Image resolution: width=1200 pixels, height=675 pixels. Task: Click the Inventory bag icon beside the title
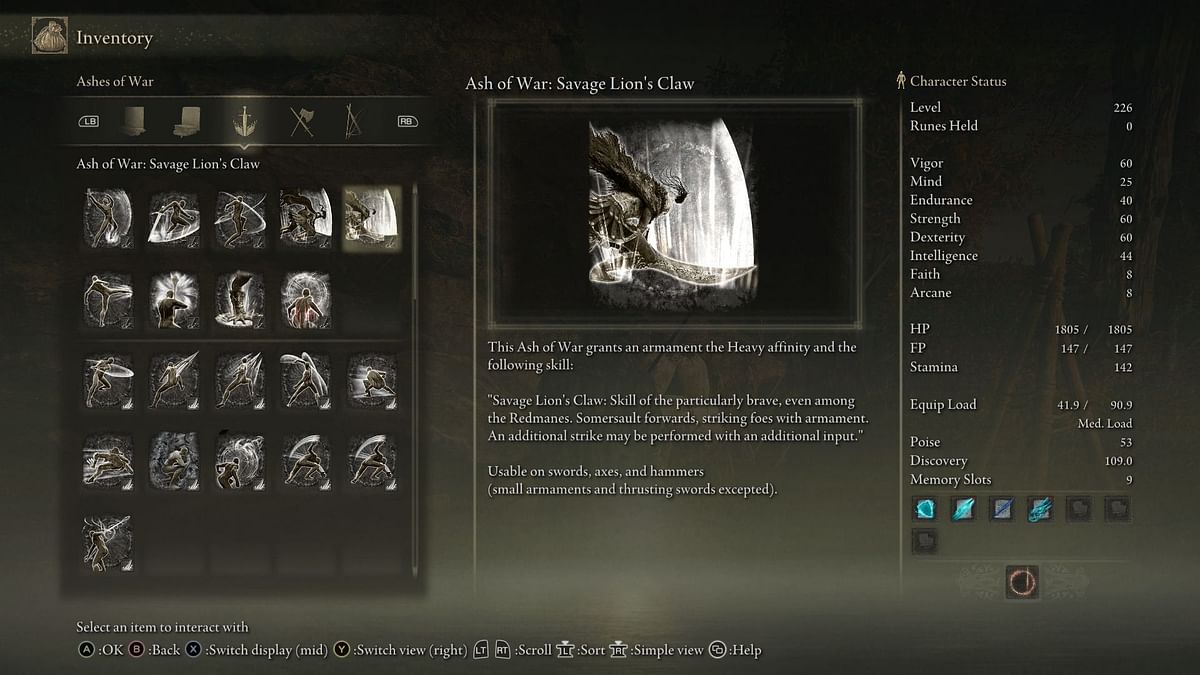49,36
